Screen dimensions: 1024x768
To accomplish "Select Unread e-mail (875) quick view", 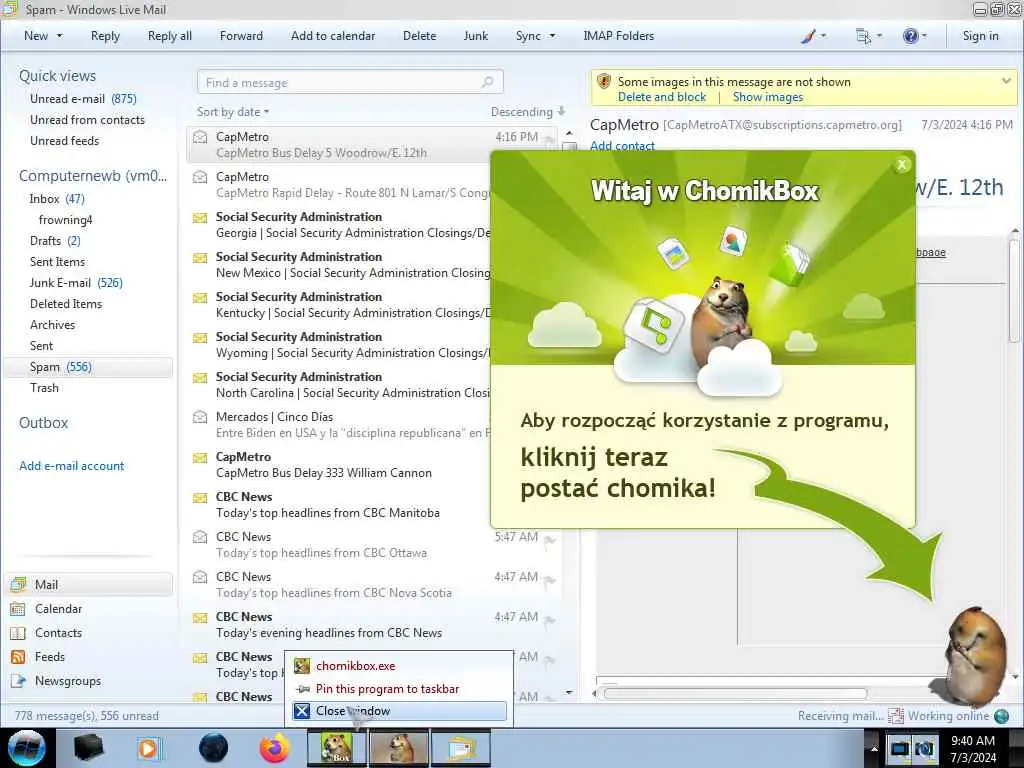I will coord(83,99).
